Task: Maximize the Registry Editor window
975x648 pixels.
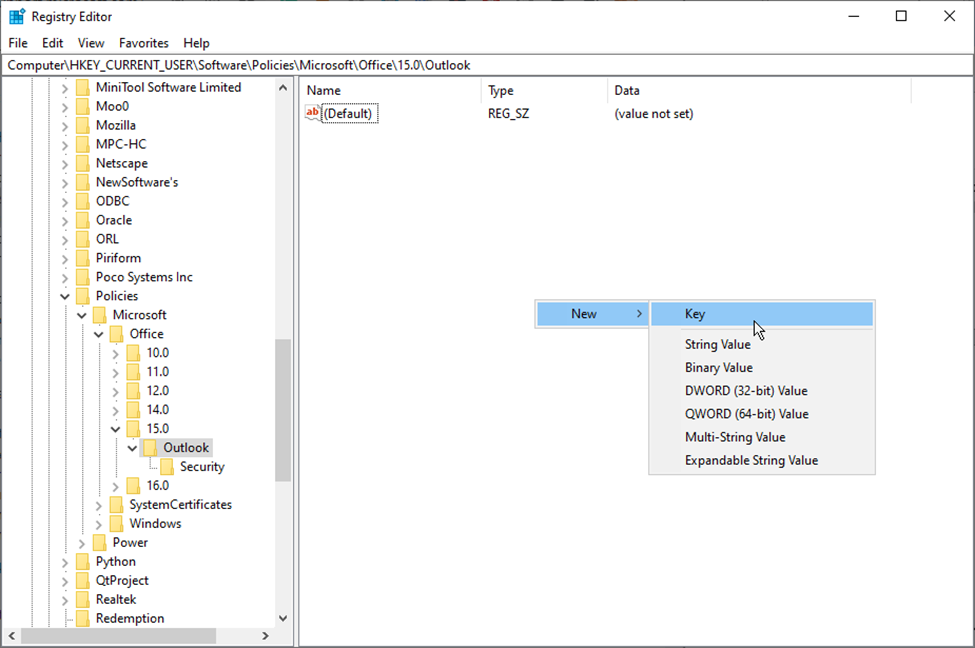Action: (x=901, y=16)
